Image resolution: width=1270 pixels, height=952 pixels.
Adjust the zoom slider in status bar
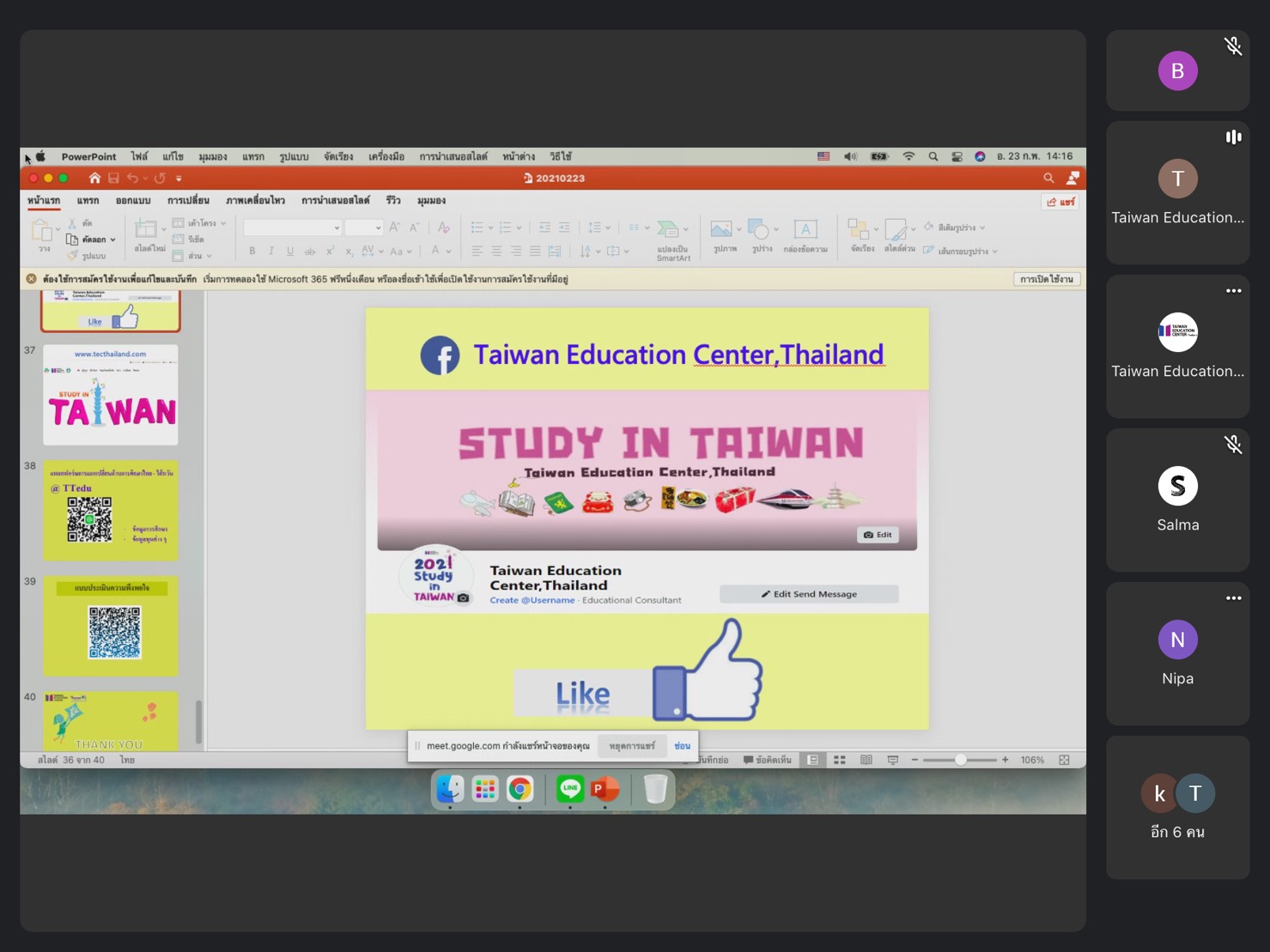coord(960,760)
